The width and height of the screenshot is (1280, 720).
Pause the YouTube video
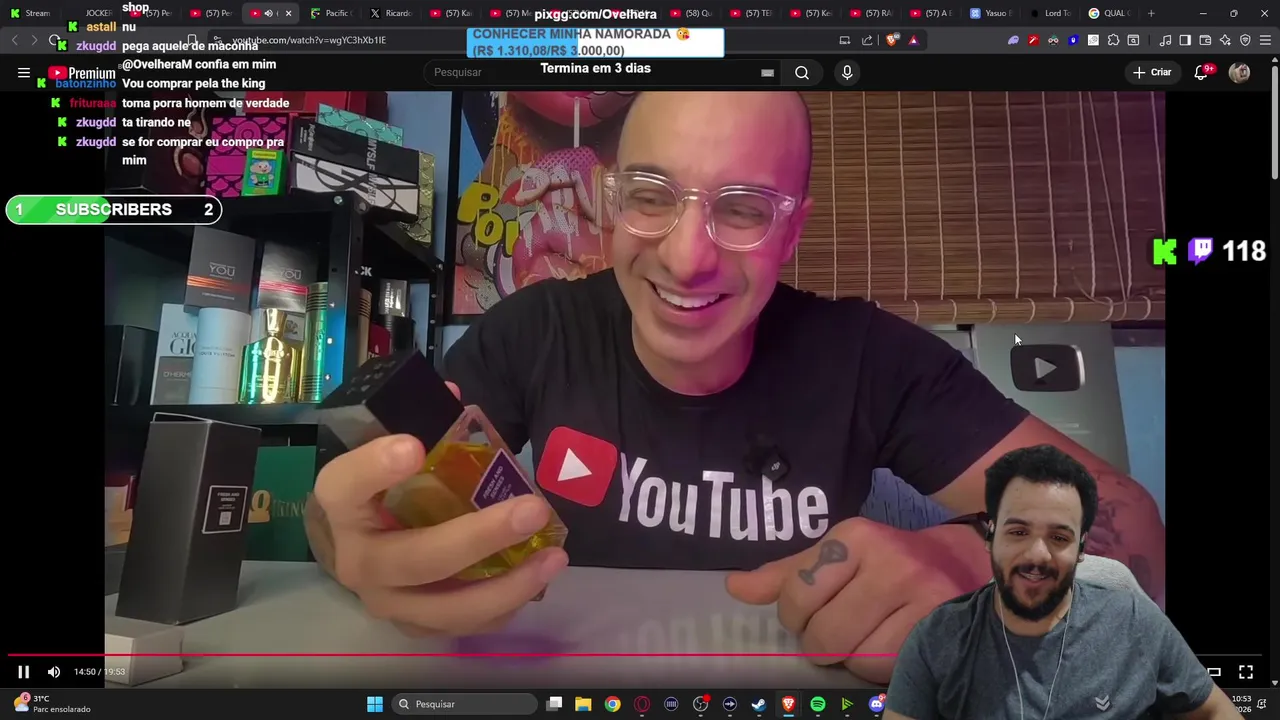pyautogui.click(x=23, y=672)
